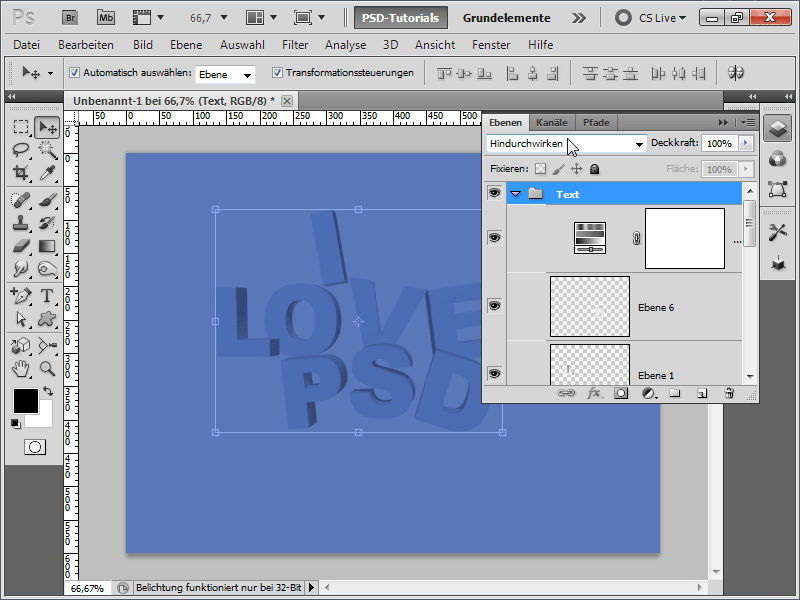
Task: Collapse the Text group triangle
Action: 516,194
